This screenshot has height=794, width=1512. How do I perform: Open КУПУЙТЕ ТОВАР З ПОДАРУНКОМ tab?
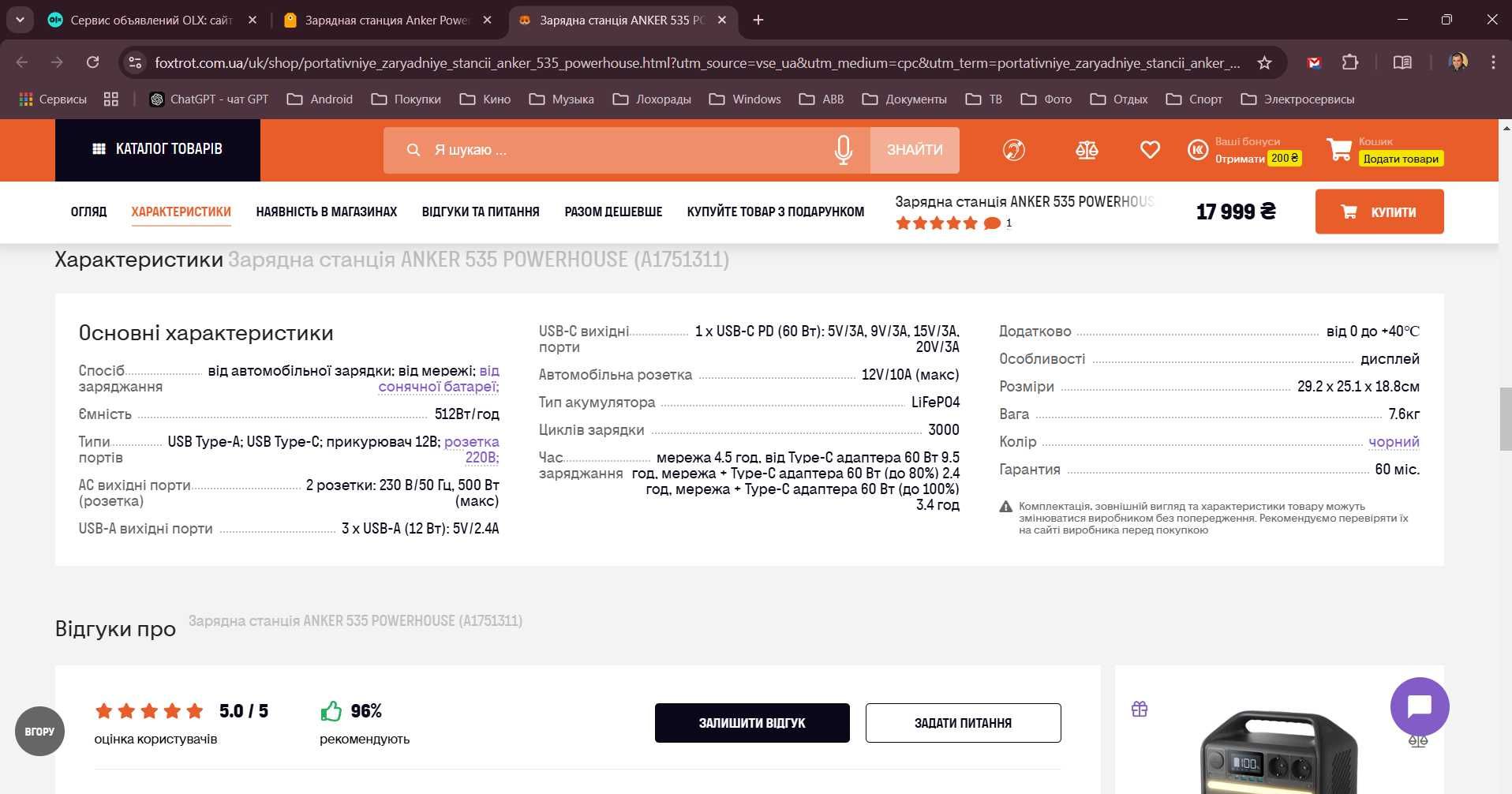775,212
